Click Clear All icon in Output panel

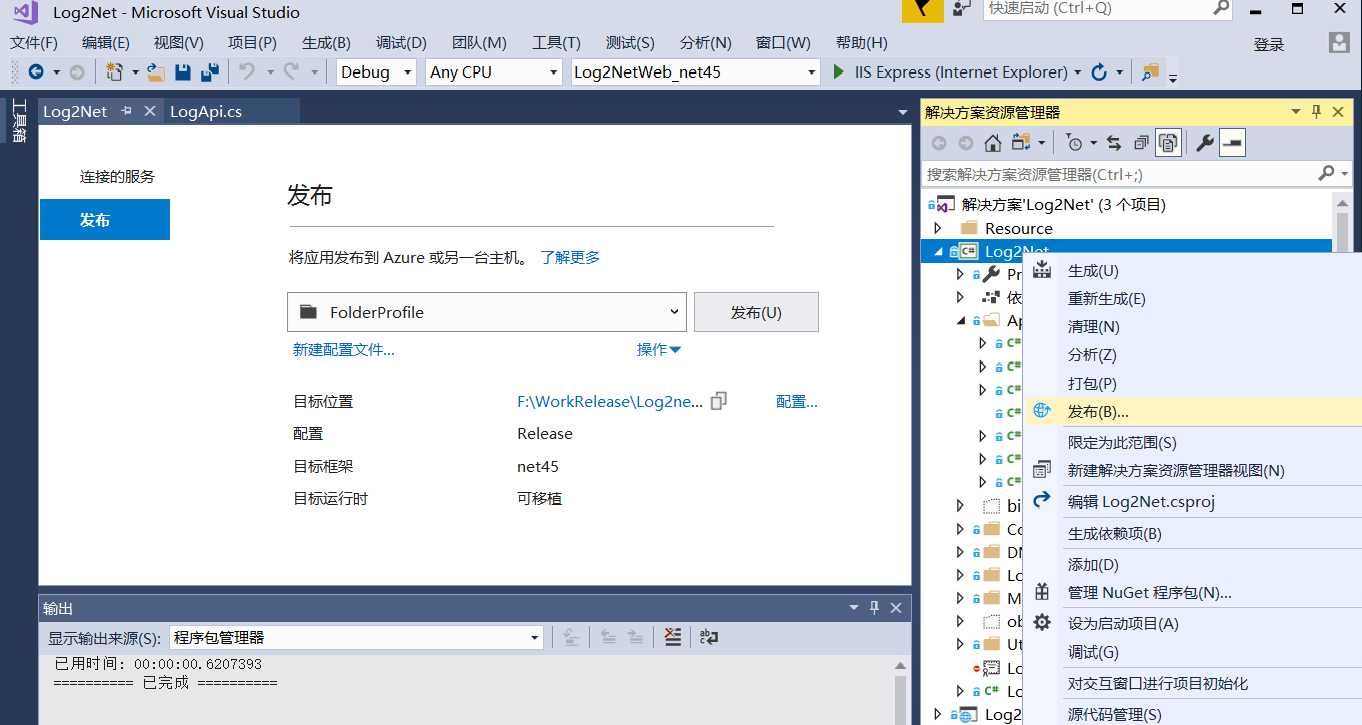coord(673,637)
